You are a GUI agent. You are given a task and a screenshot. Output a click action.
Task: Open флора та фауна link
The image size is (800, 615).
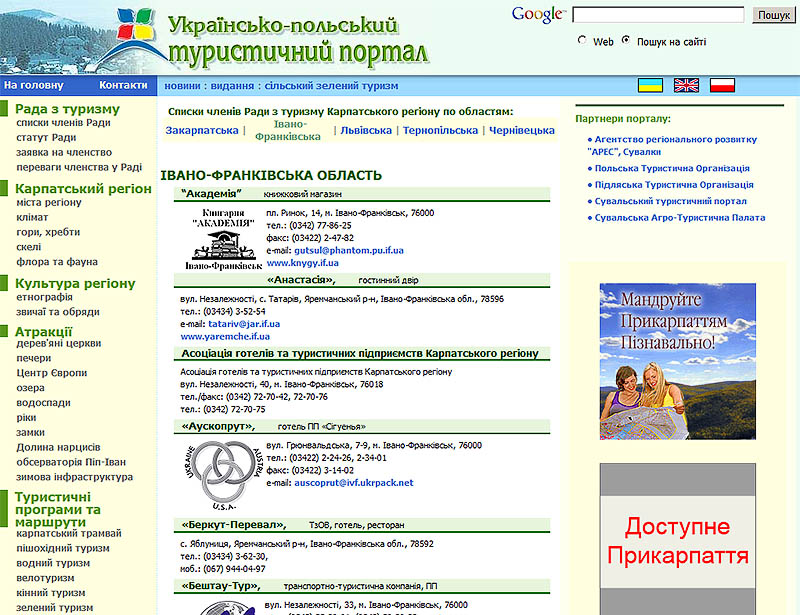57,261
